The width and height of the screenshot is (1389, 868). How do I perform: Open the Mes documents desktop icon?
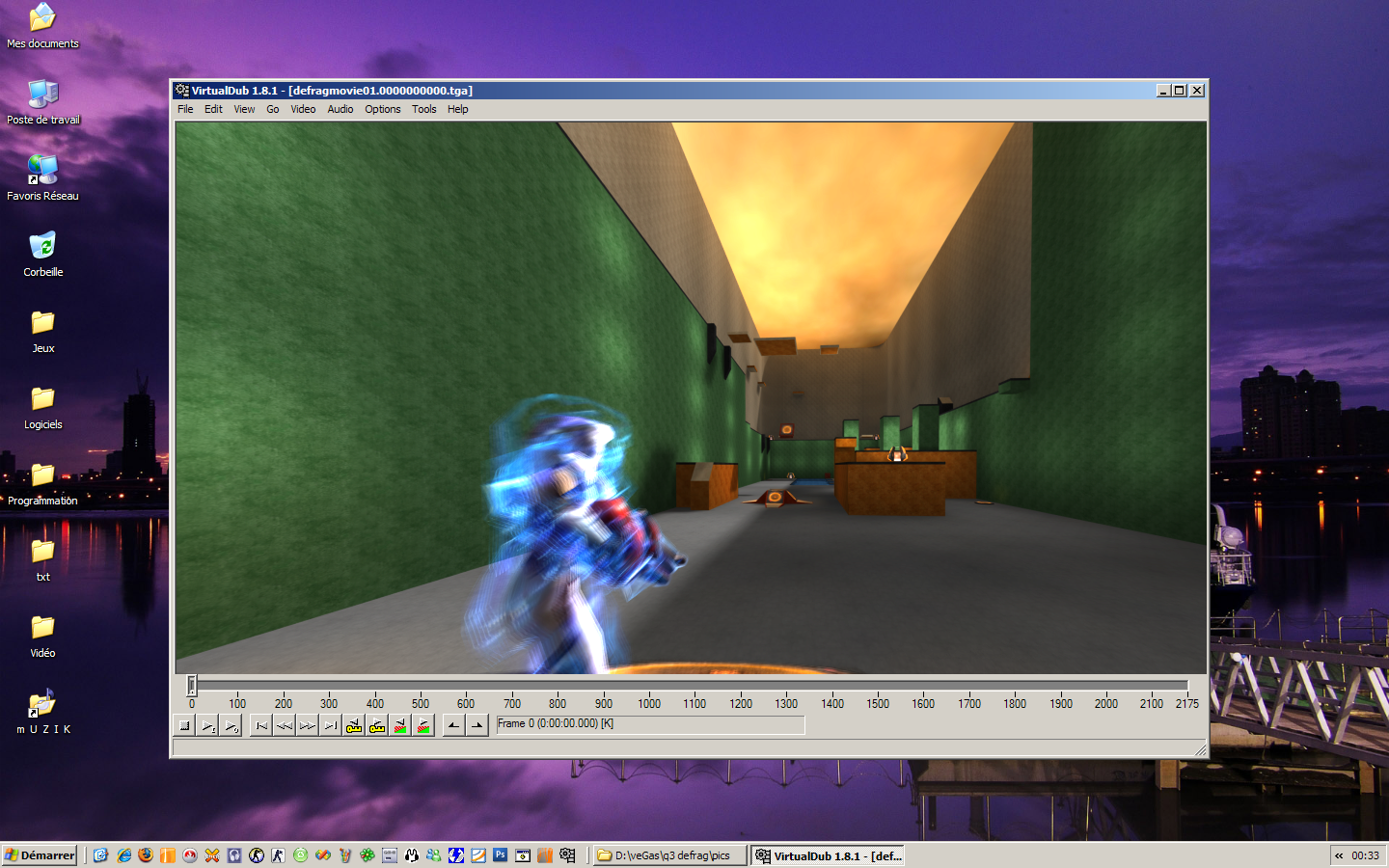tap(42, 25)
